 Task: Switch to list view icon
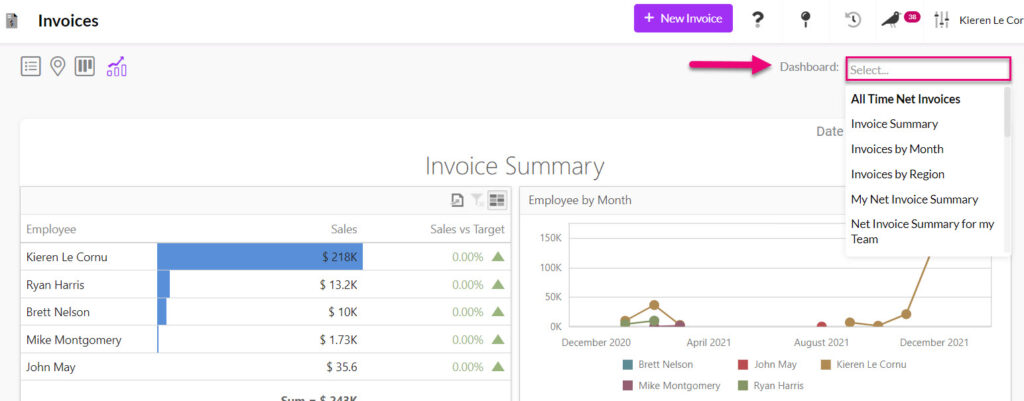31,66
